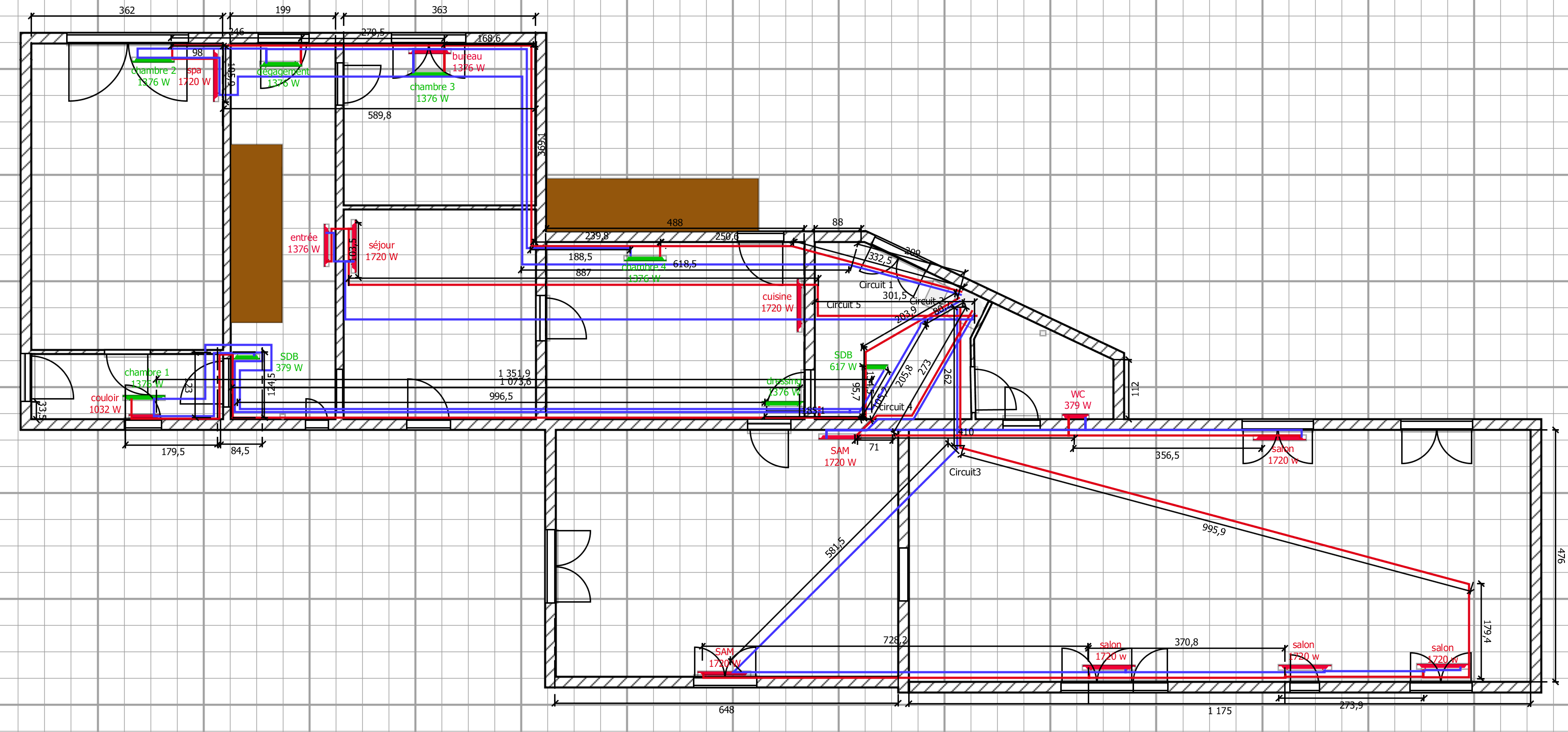1568x732 pixels.
Task: Click the tall brown rectangle in the hallway
Action: [256, 233]
